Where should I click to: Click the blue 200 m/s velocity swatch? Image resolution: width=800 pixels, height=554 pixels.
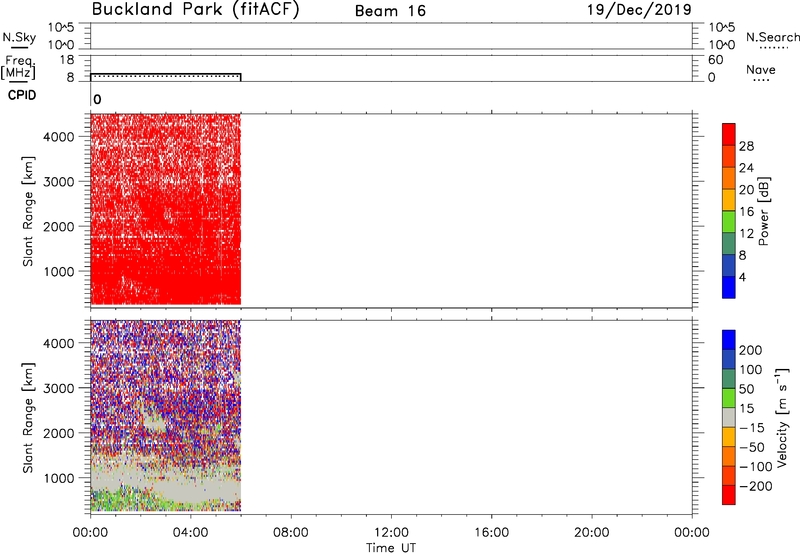click(729, 340)
